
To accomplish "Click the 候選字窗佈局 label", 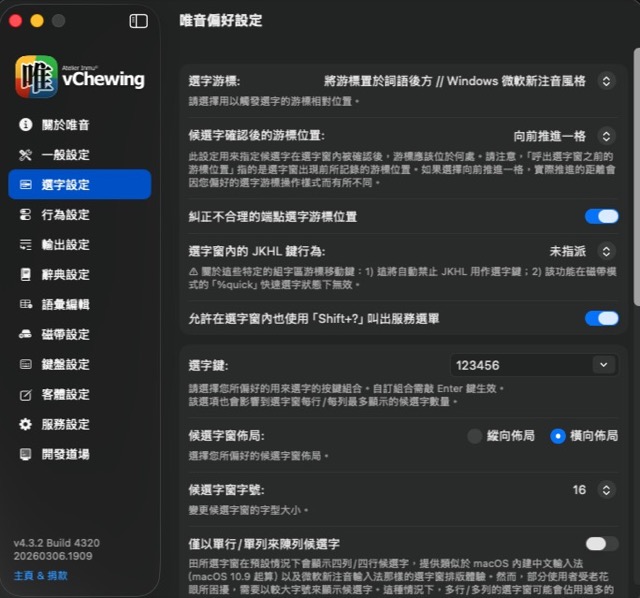I will tap(227, 436).
